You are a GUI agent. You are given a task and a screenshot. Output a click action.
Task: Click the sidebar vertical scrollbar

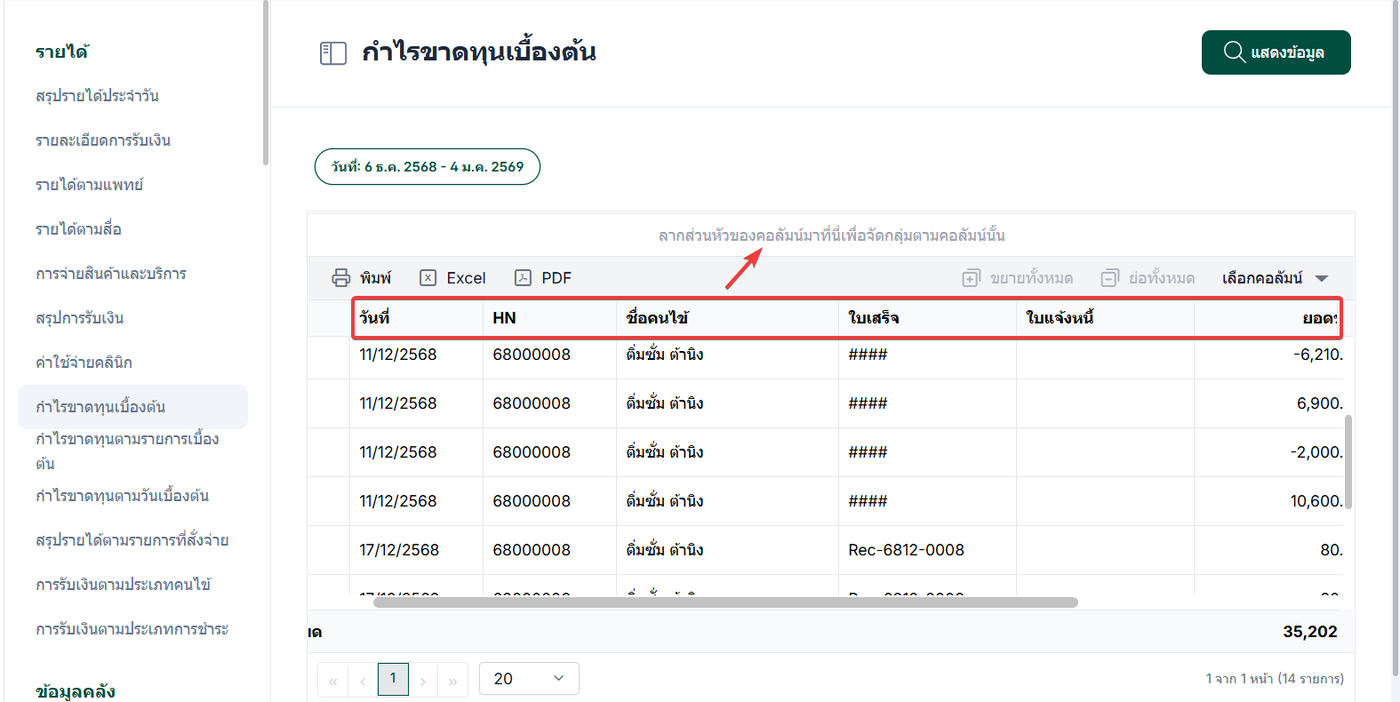(265, 82)
